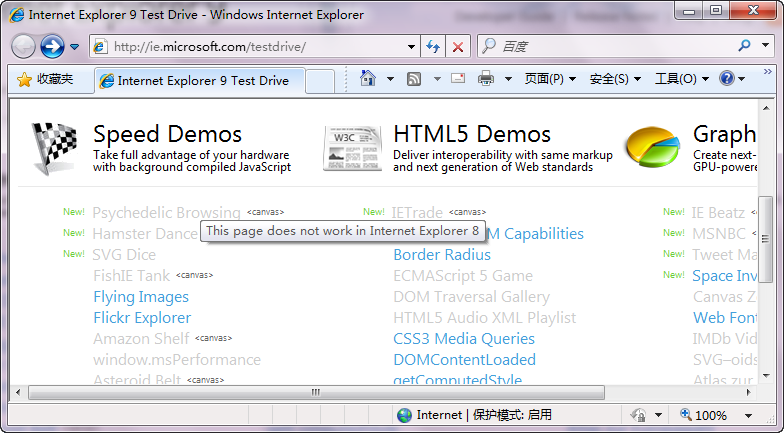Expand the Home button dropdown arrow
This screenshot has height=433, width=784.
390,79
